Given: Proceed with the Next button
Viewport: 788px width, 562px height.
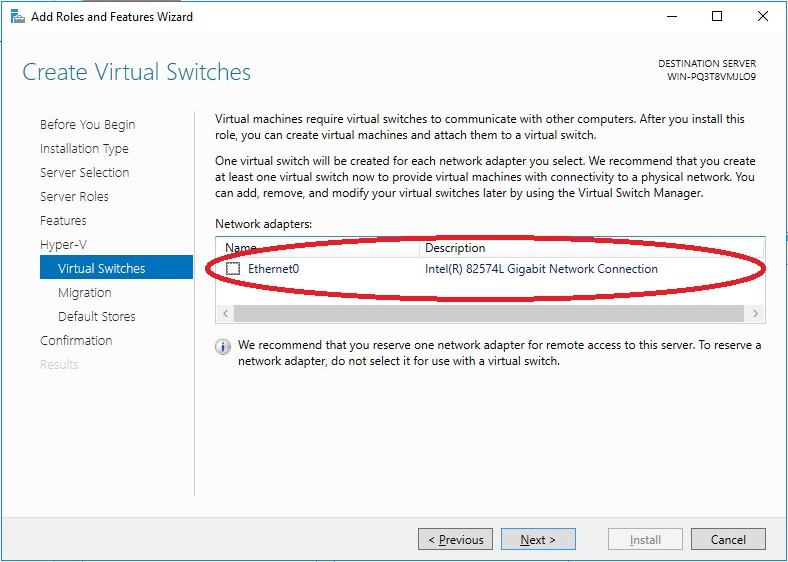Looking at the screenshot, I should point(538,540).
